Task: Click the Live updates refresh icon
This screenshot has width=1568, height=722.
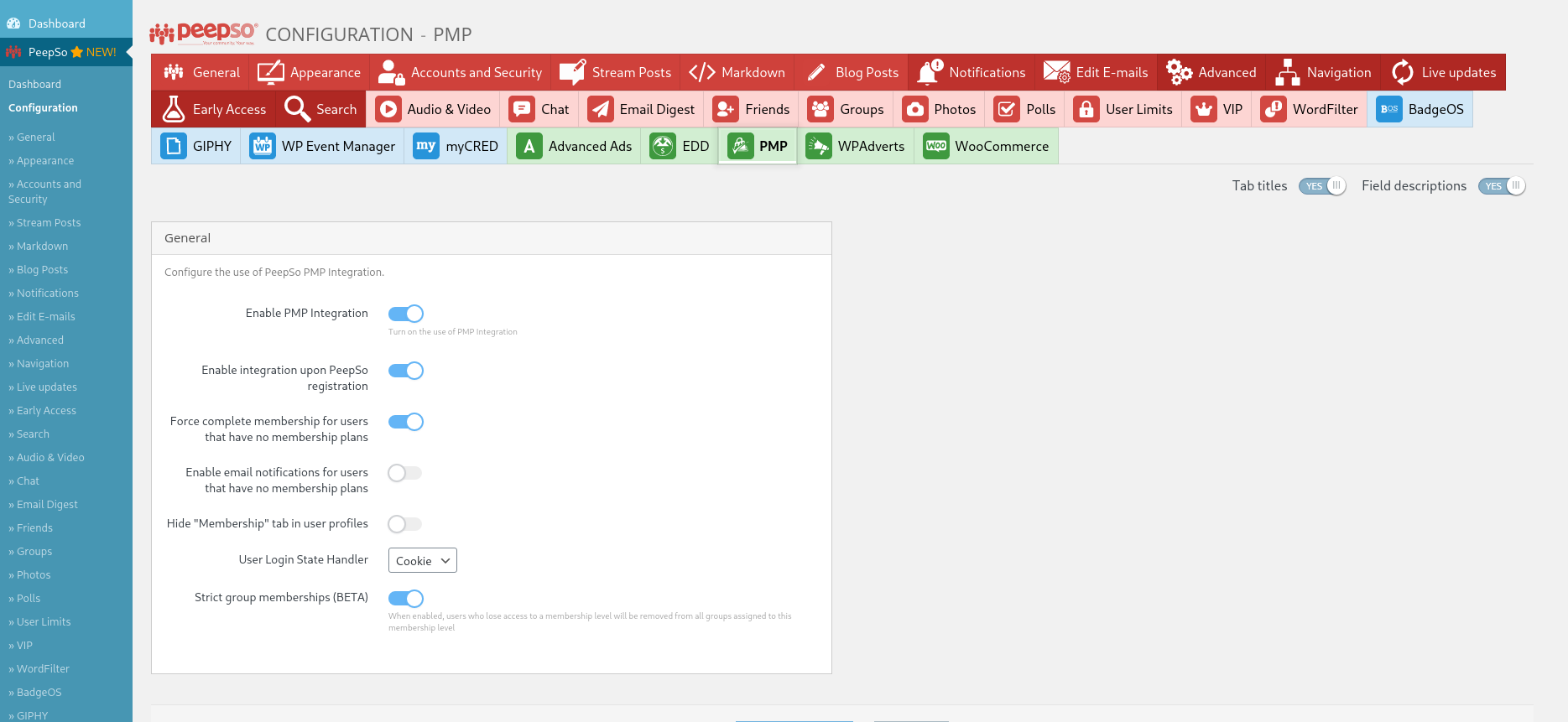Action: click(x=1402, y=72)
